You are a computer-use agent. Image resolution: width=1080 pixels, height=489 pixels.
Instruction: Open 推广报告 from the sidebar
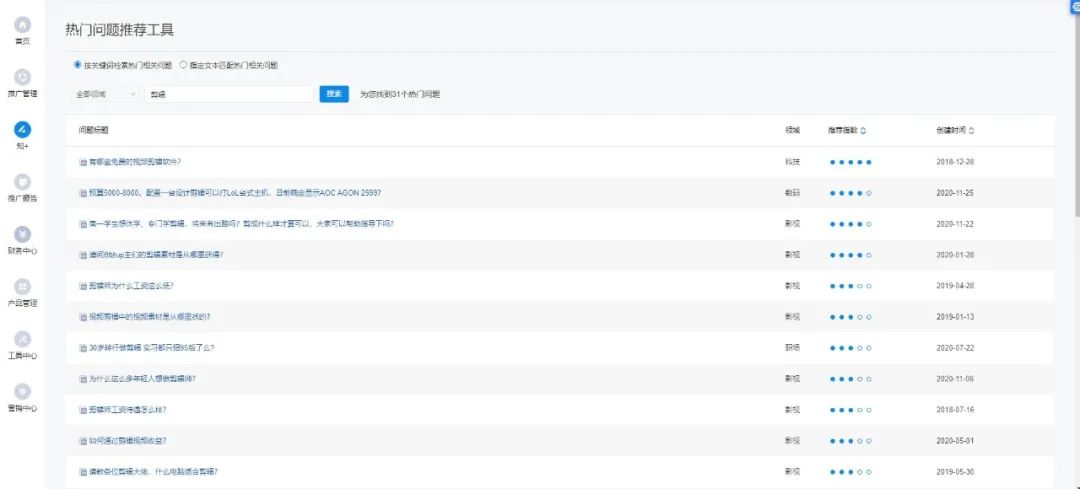click(22, 182)
